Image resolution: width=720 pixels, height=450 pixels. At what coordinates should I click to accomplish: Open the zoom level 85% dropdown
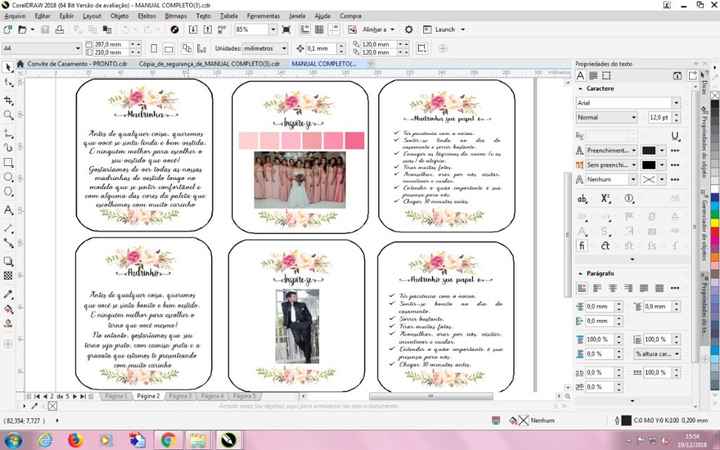click(273, 29)
